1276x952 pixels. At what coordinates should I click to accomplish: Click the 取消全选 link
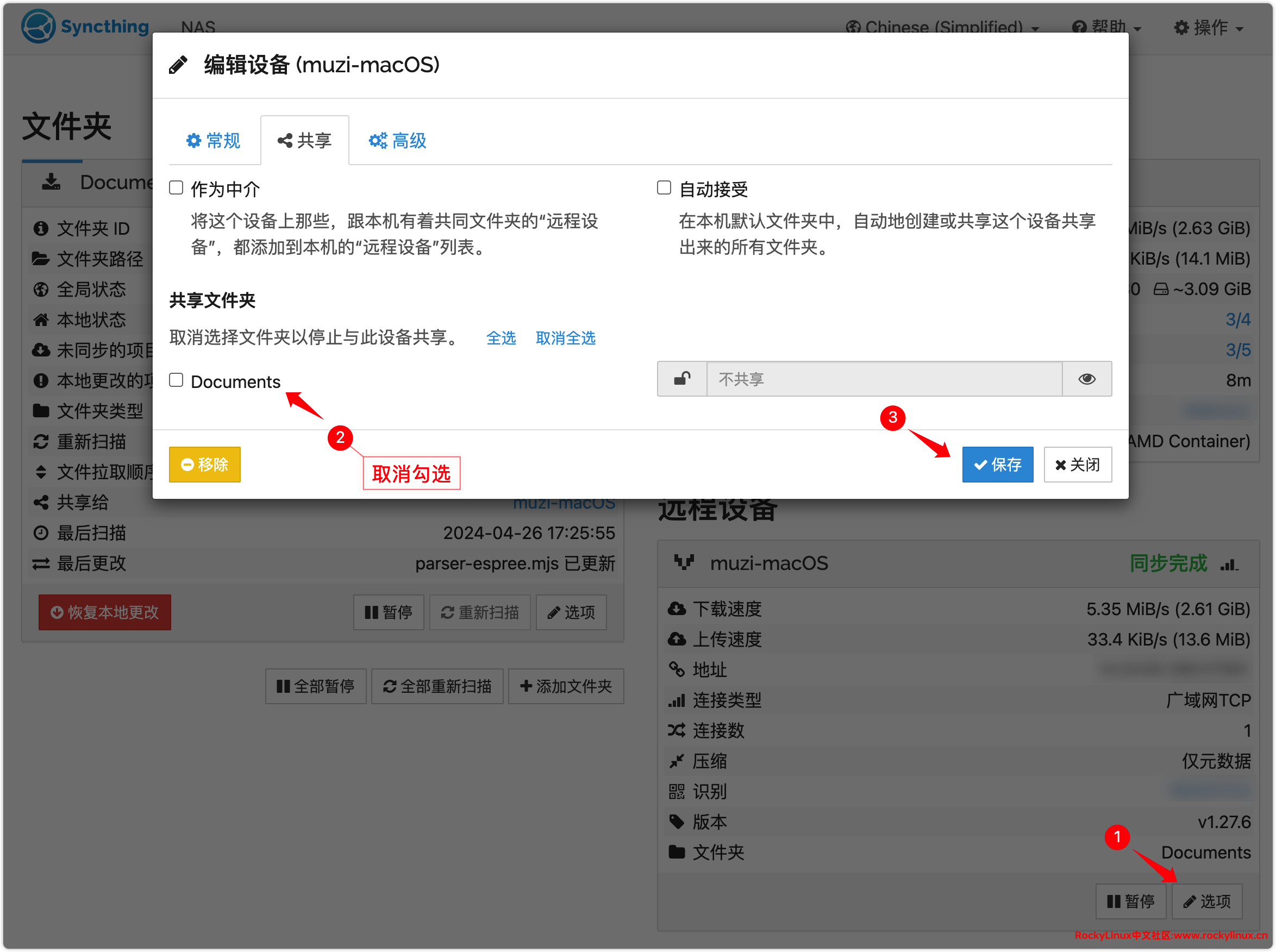click(x=565, y=337)
